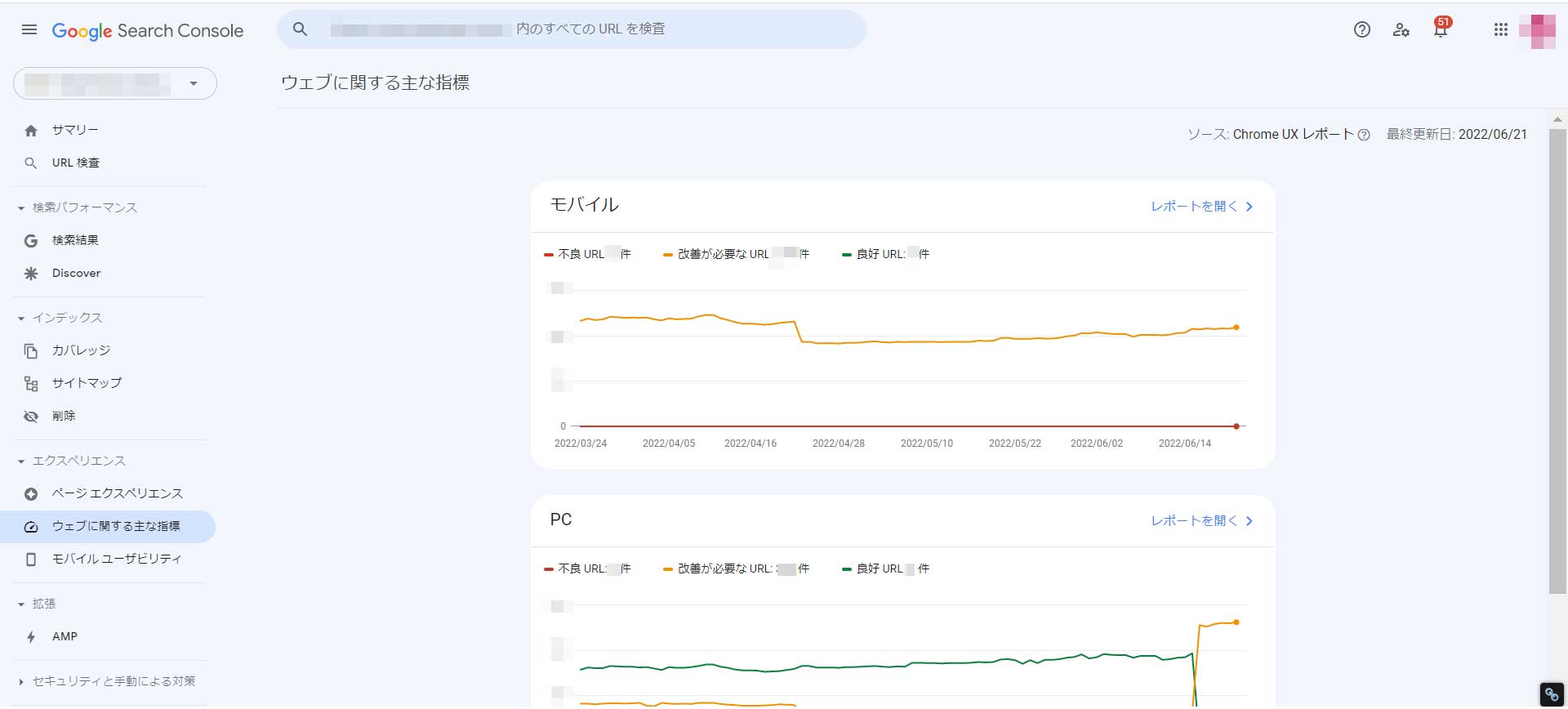Open the PC report link
This screenshot has height=709, width=1568.
1201,521
